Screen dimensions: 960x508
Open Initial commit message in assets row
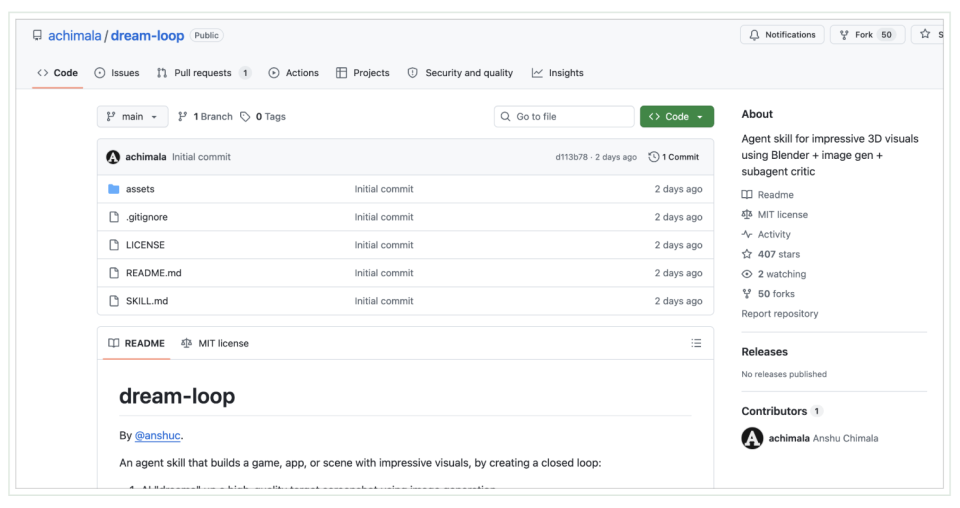click(384, 189)
